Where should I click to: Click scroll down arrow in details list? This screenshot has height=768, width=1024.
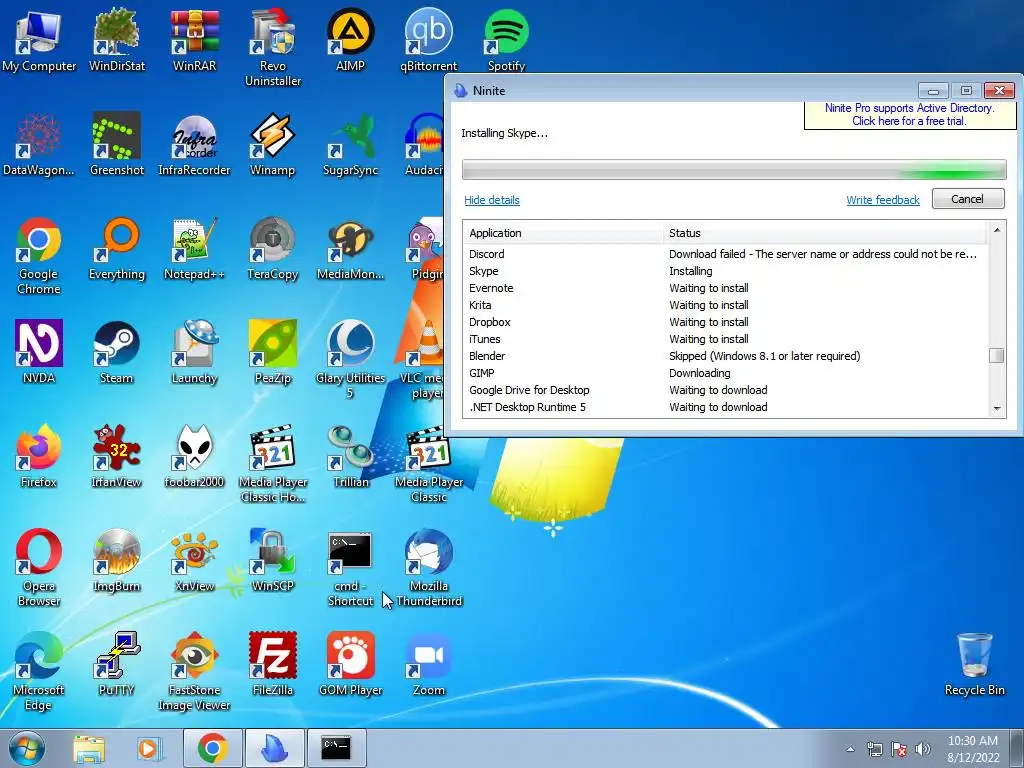click(x=997, y=408)
